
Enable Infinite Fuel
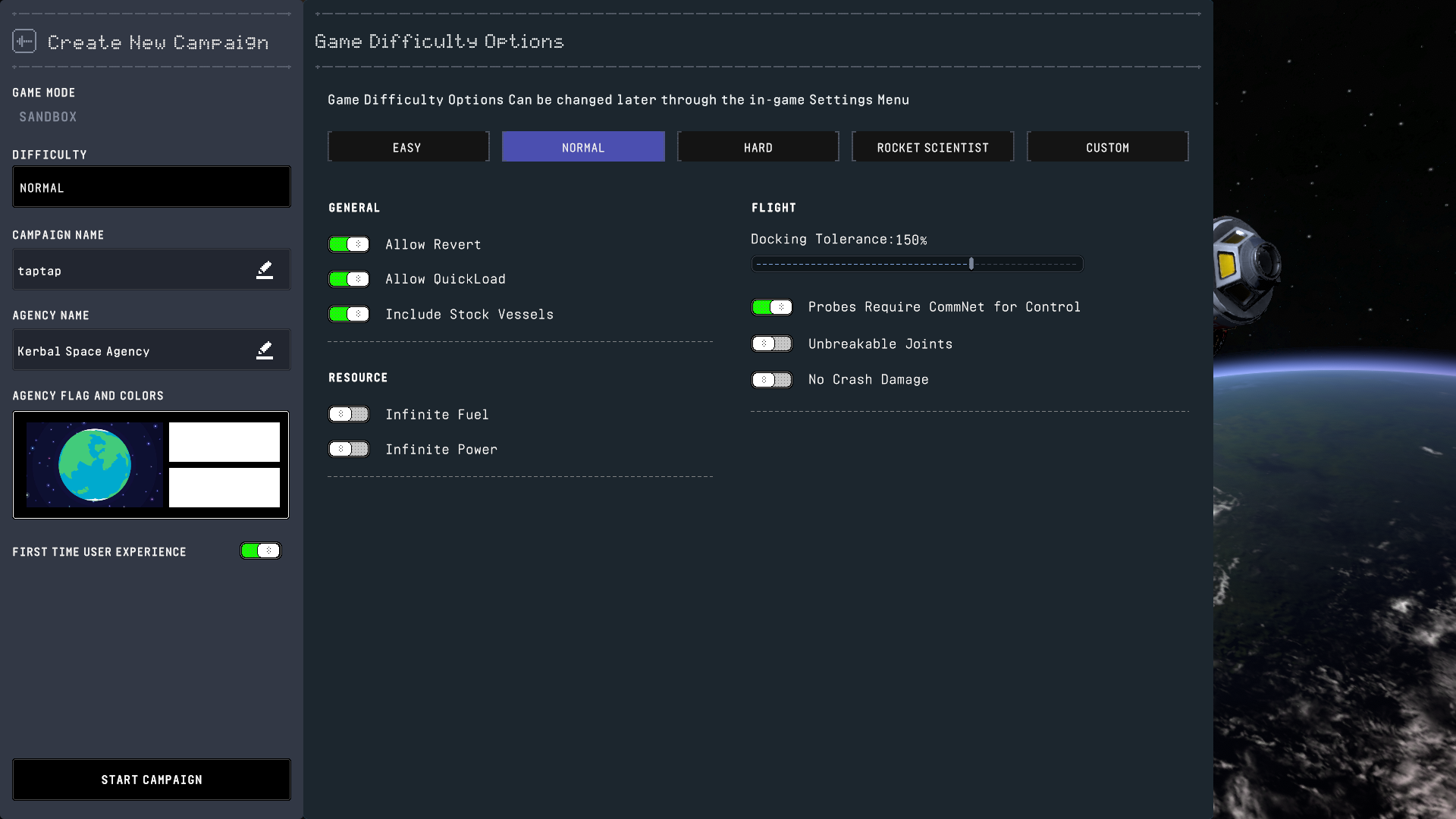tap(349, 414)
